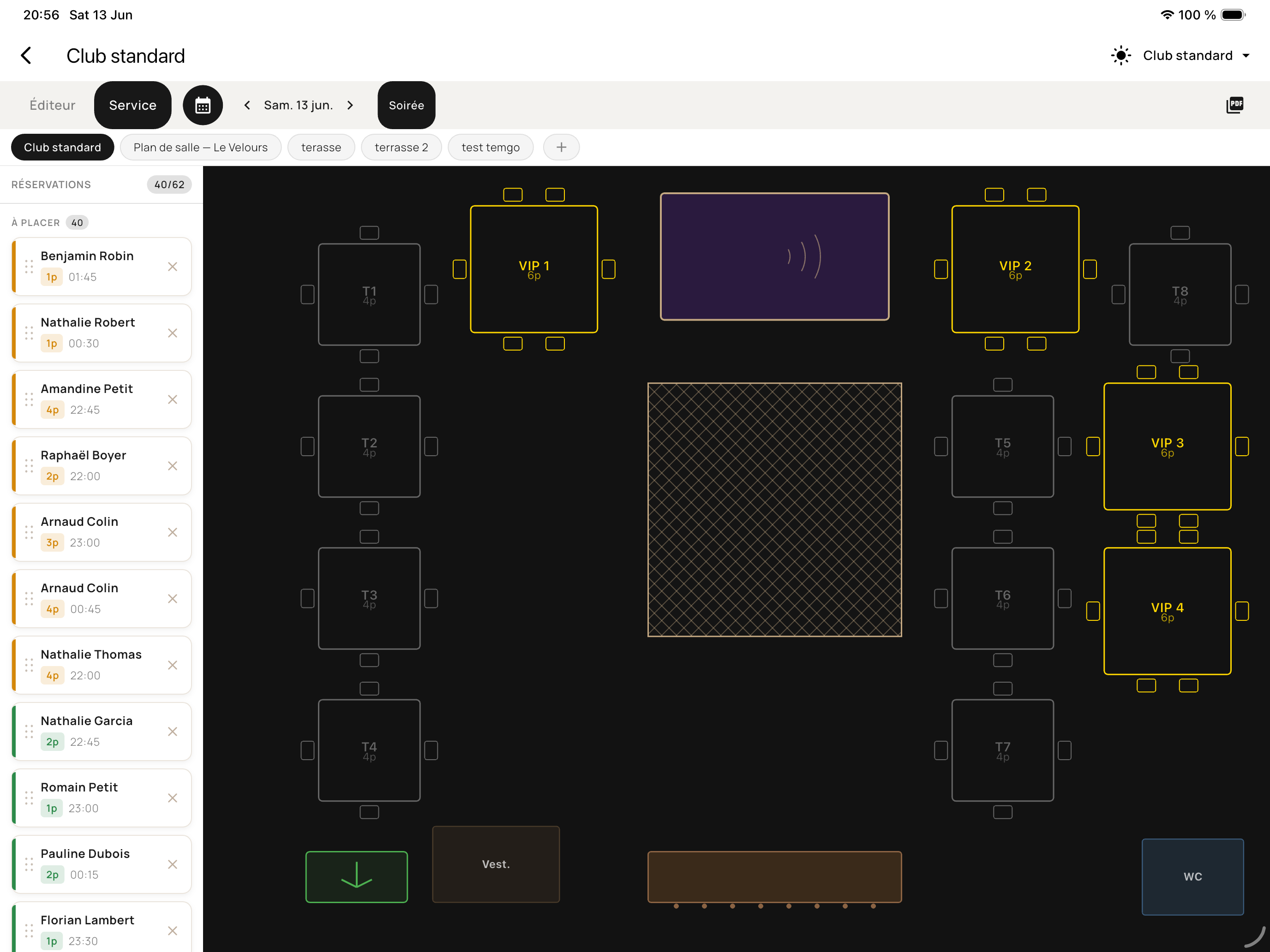The width and height of the screenshot is (1270, 952).
Task: Go to previous day arrow
Action: click(247, 105)
